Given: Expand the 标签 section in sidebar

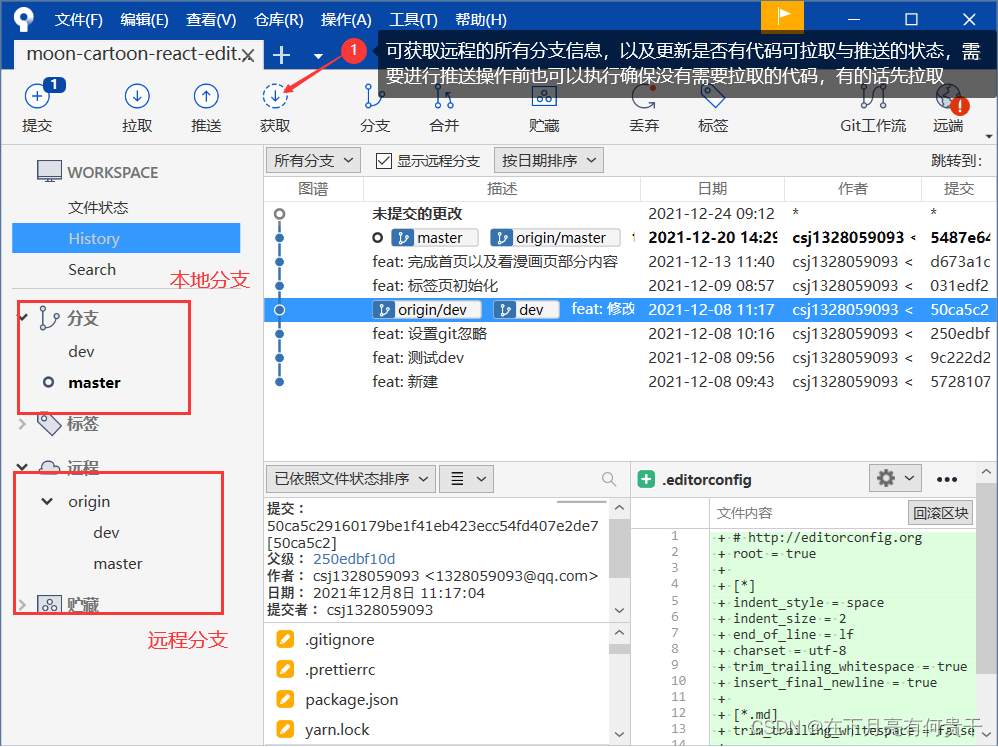Looking at the screenshot, I should [22, 423].
